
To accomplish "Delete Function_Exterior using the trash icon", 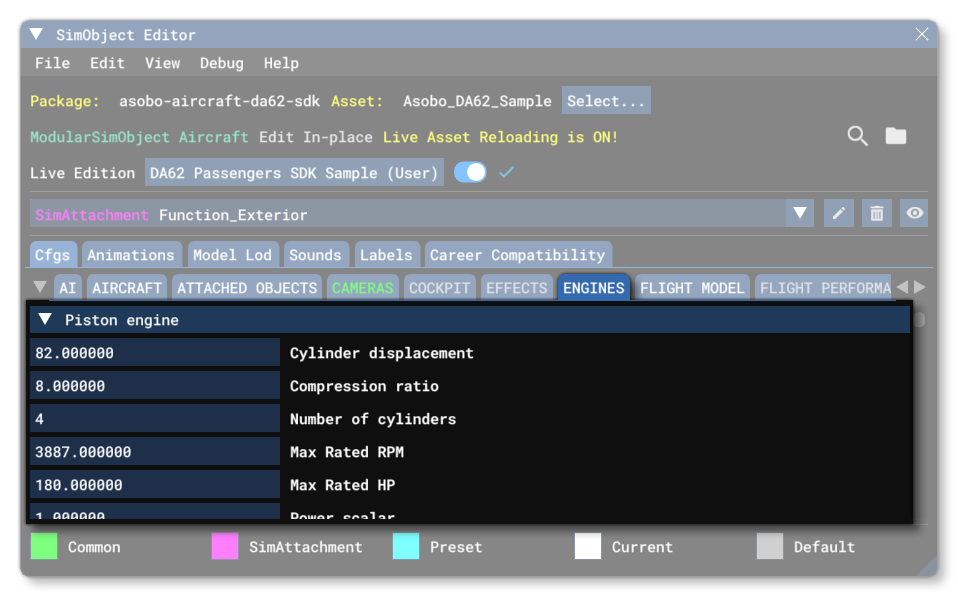I will coord(877,213).
